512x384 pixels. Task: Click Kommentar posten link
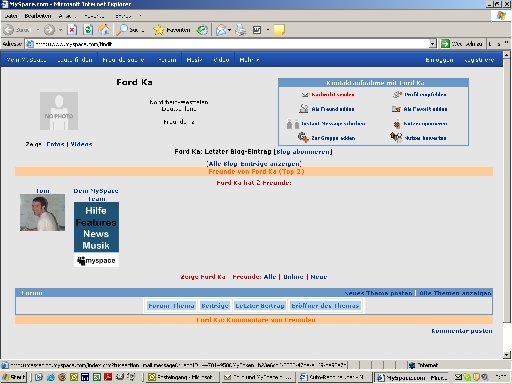(462, 331)
